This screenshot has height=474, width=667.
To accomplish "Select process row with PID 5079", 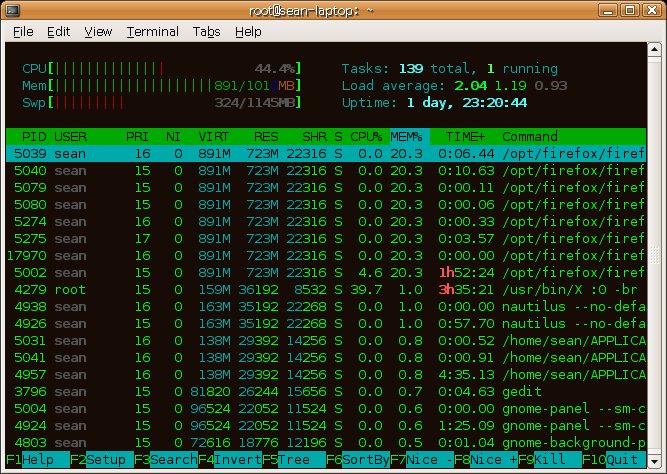I will pos(326,188).
